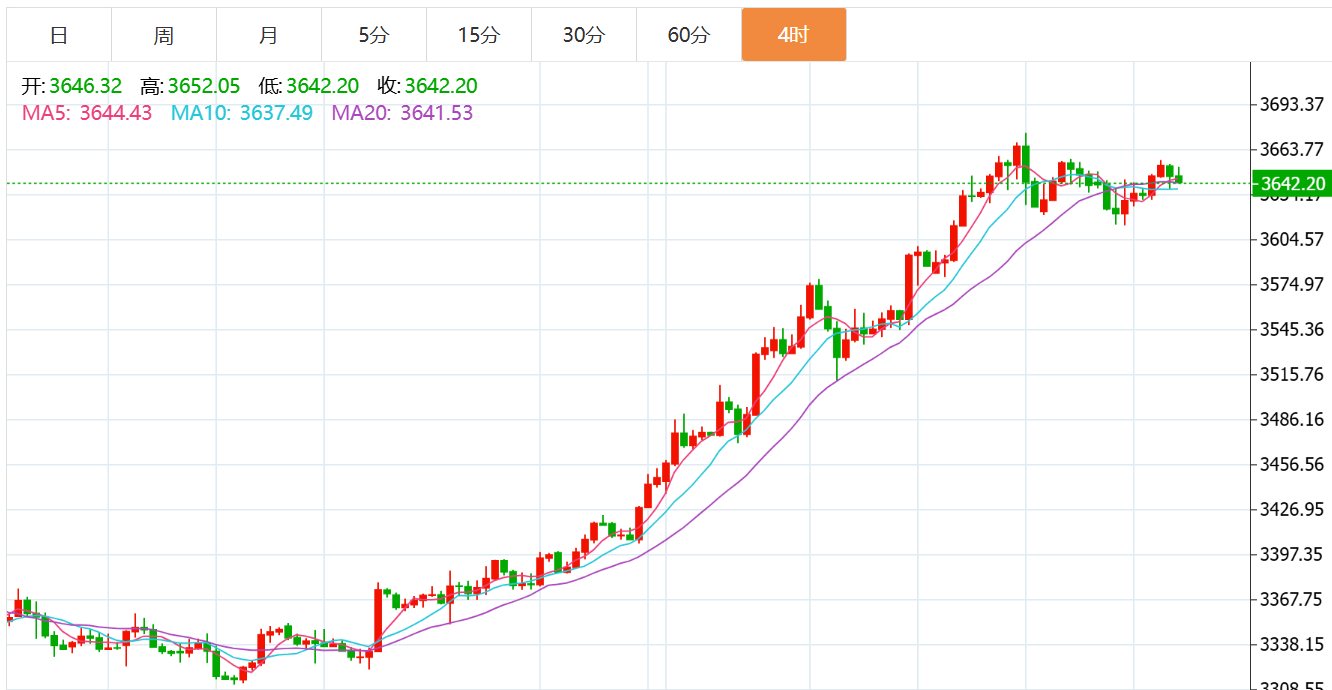Click the low price value next to 低:

click(322, 87)
